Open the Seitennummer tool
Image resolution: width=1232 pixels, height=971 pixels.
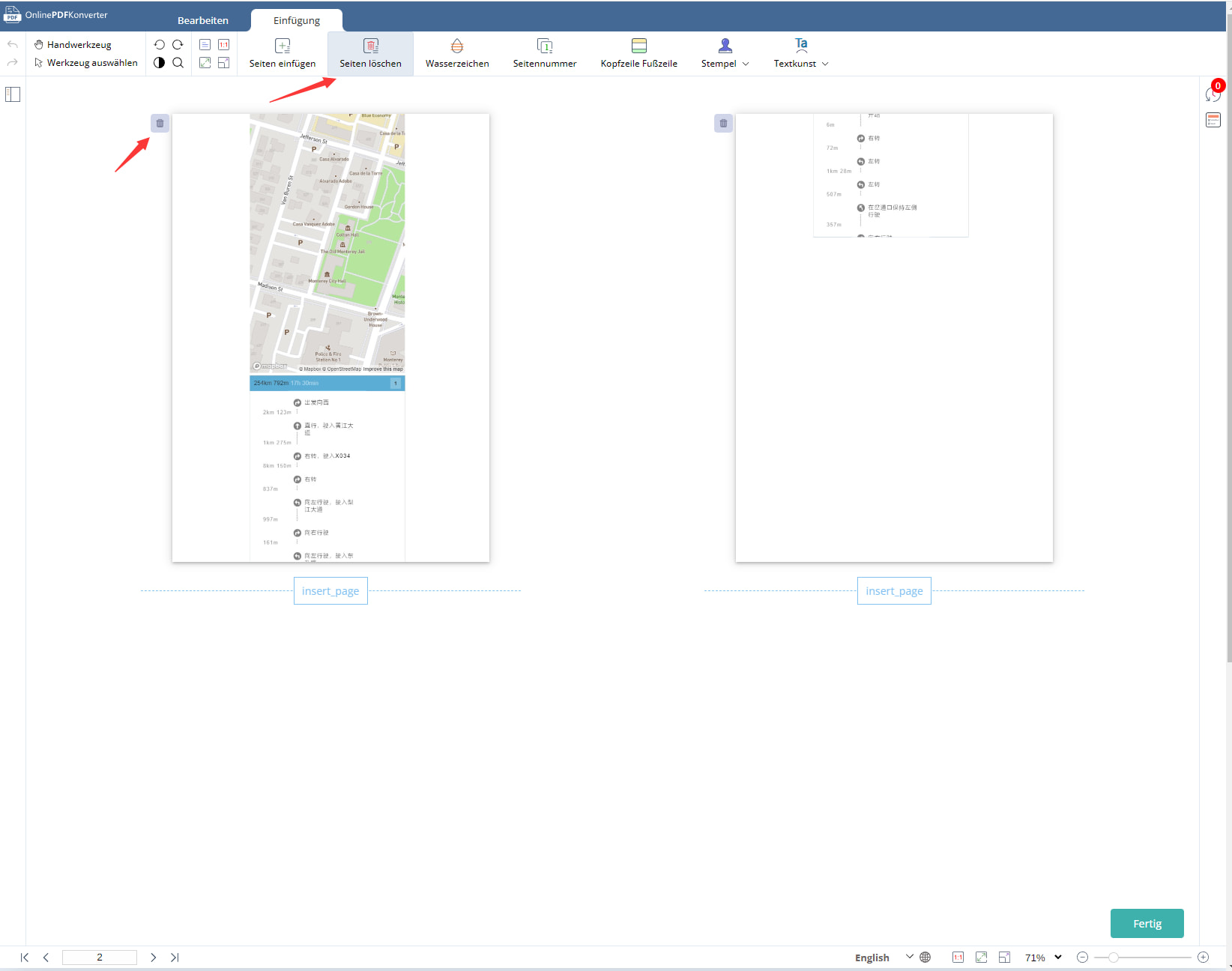[545, 54]
